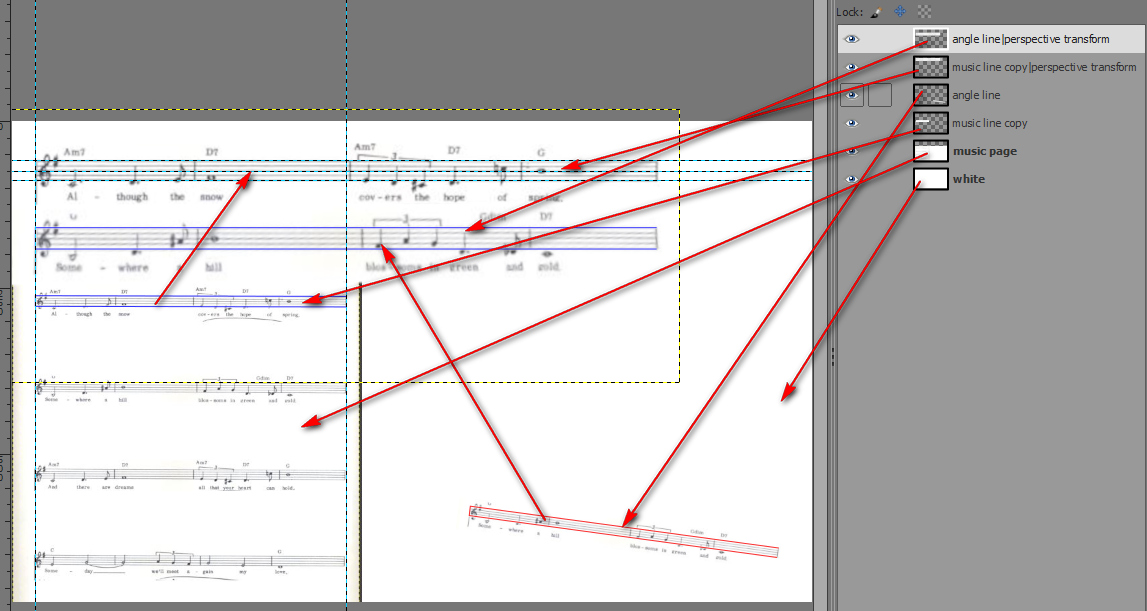Click the 'music line copy' layer thumbnail
This screenshot has height=611, width=1147.
(x=930, y=123)
